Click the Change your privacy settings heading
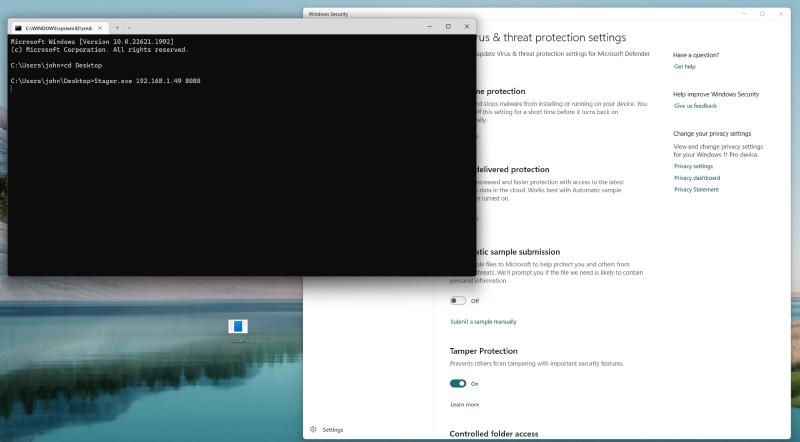This screenshot has height=442, width=800. [x=712, y=134]
